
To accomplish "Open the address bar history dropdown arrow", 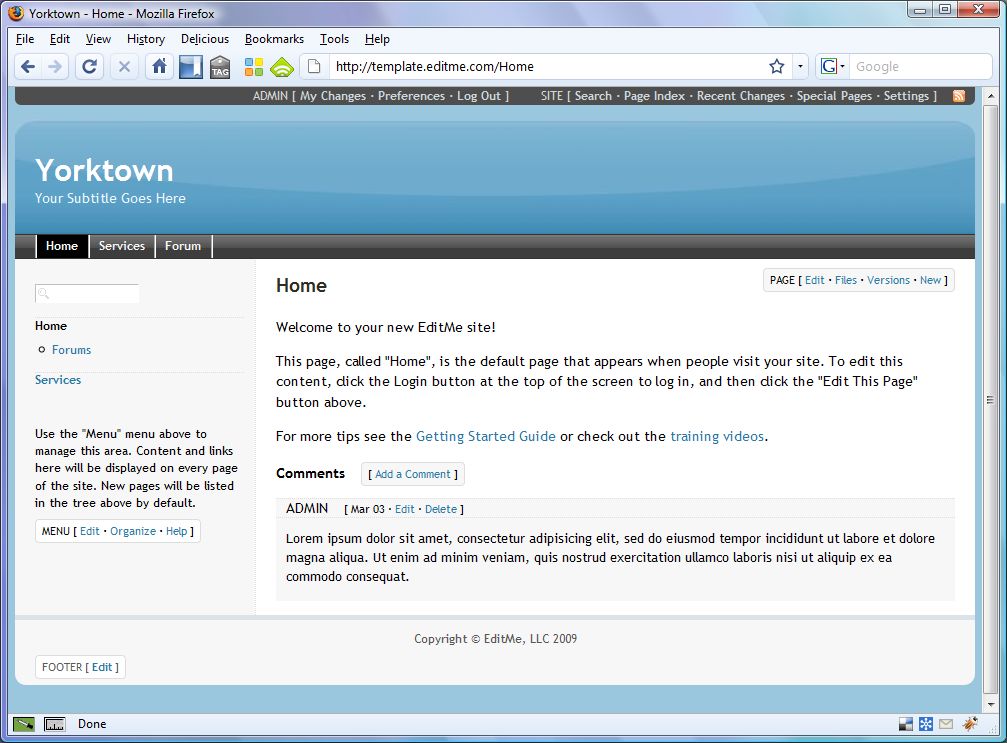I will [x=800, y=66].
